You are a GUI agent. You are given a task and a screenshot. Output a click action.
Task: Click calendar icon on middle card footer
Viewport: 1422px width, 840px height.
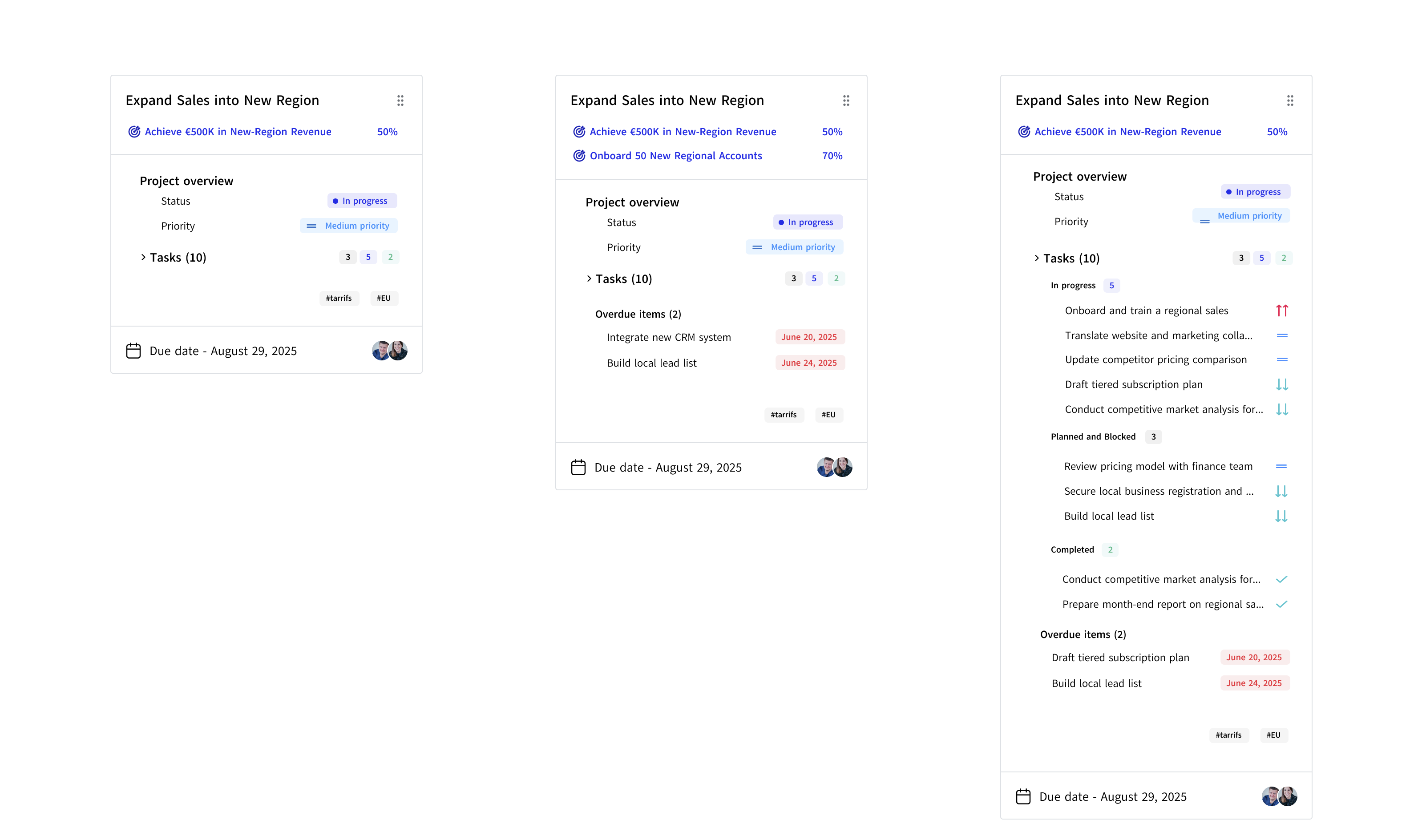pyautogui.click(x=578, y=468)
